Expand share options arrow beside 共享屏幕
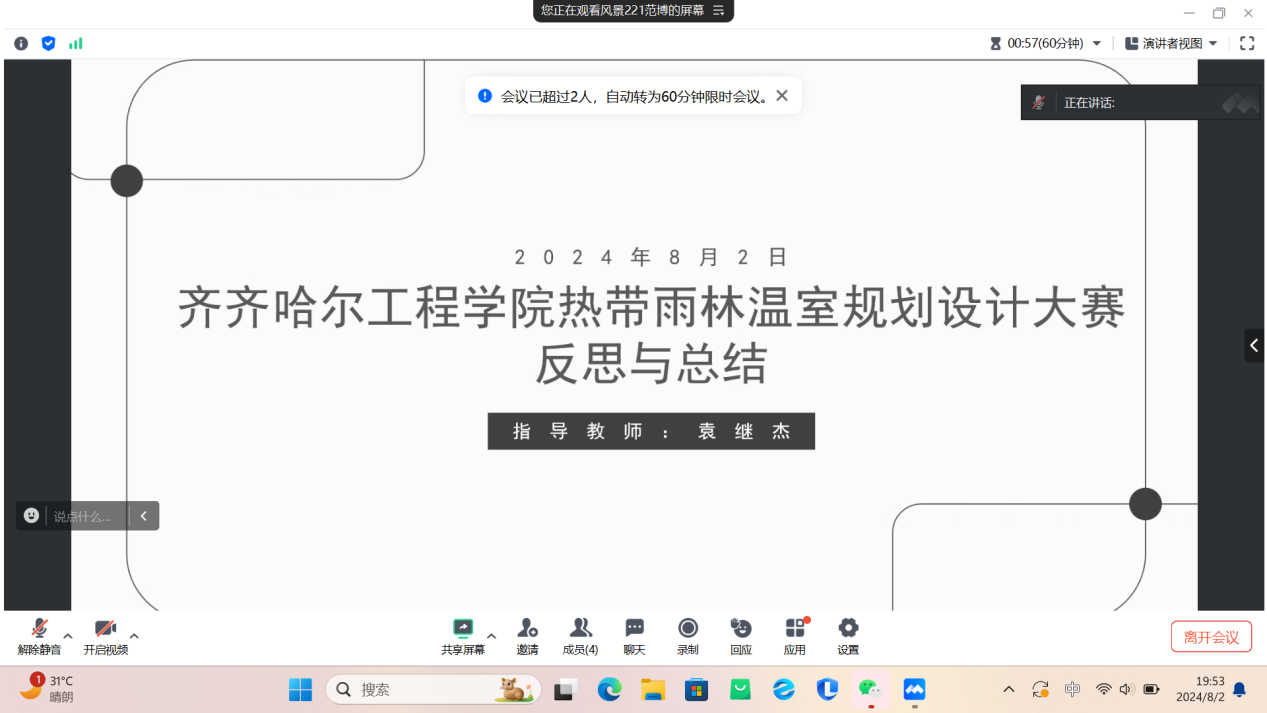This screenshot has height=713, width=1267. pos(491,636)
